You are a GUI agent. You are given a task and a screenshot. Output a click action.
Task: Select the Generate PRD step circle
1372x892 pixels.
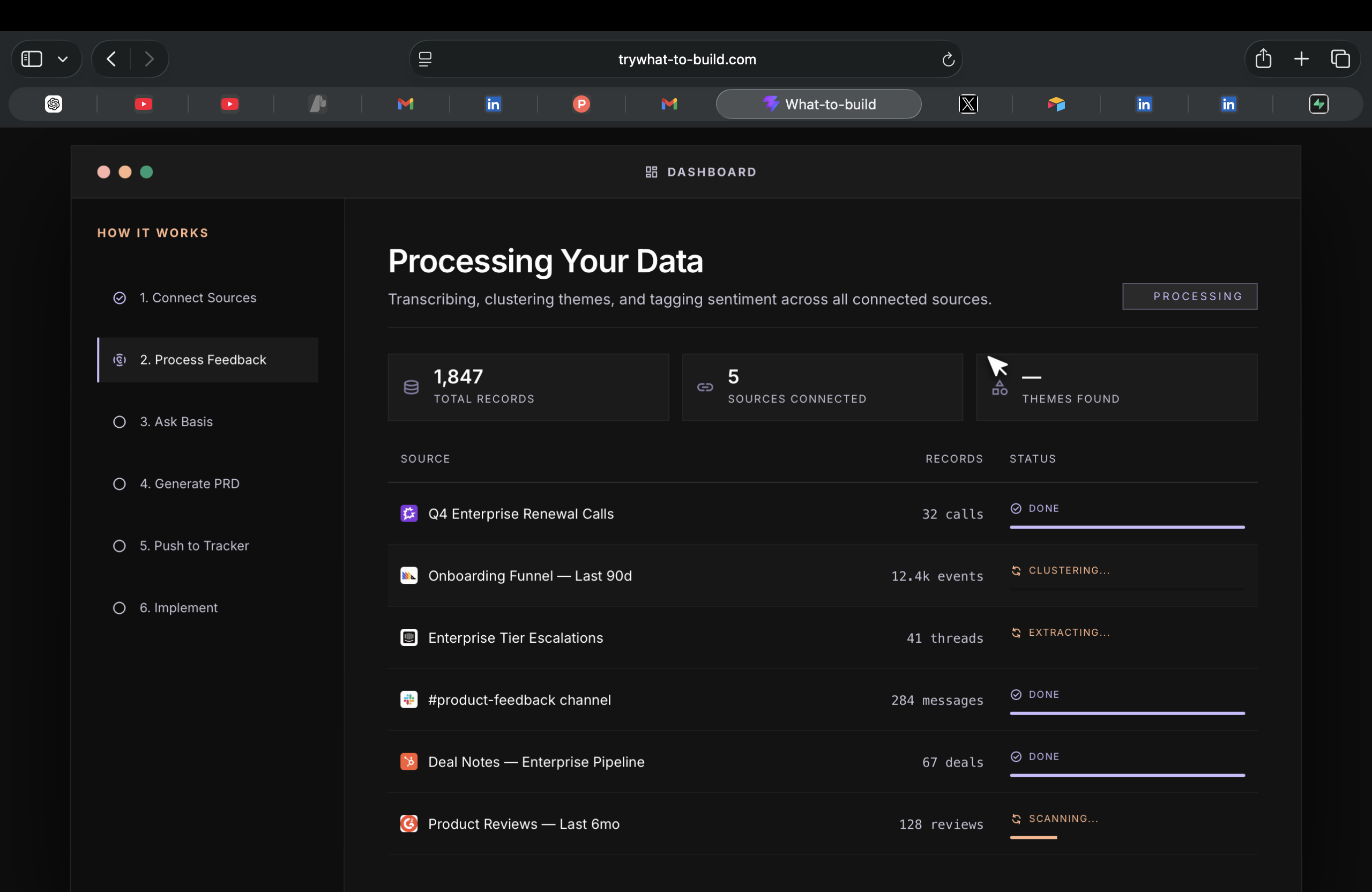[x=120, y=484]
